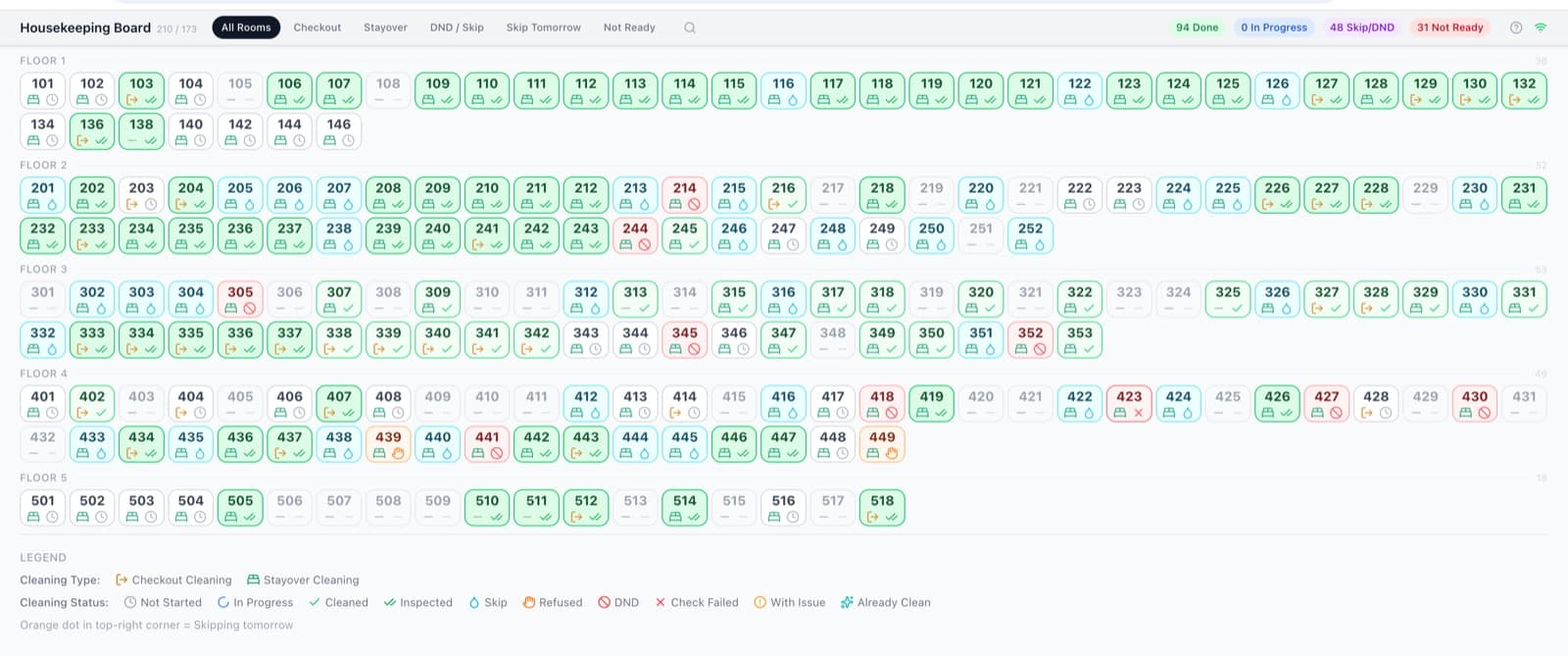Click the In Progress legend icon
The width and height of the screenshot is (1568, 656).
coord(223,602)
